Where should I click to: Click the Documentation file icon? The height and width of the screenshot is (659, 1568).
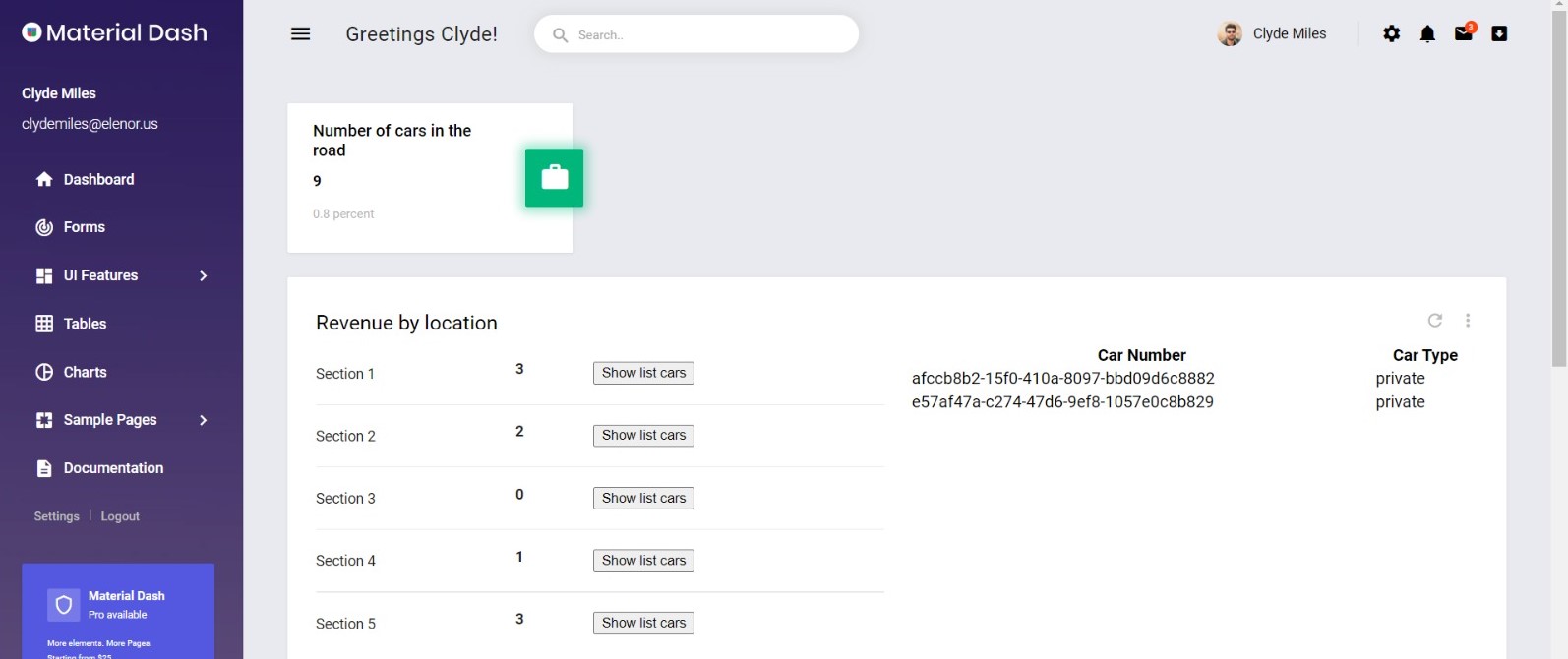pos(44,468)
